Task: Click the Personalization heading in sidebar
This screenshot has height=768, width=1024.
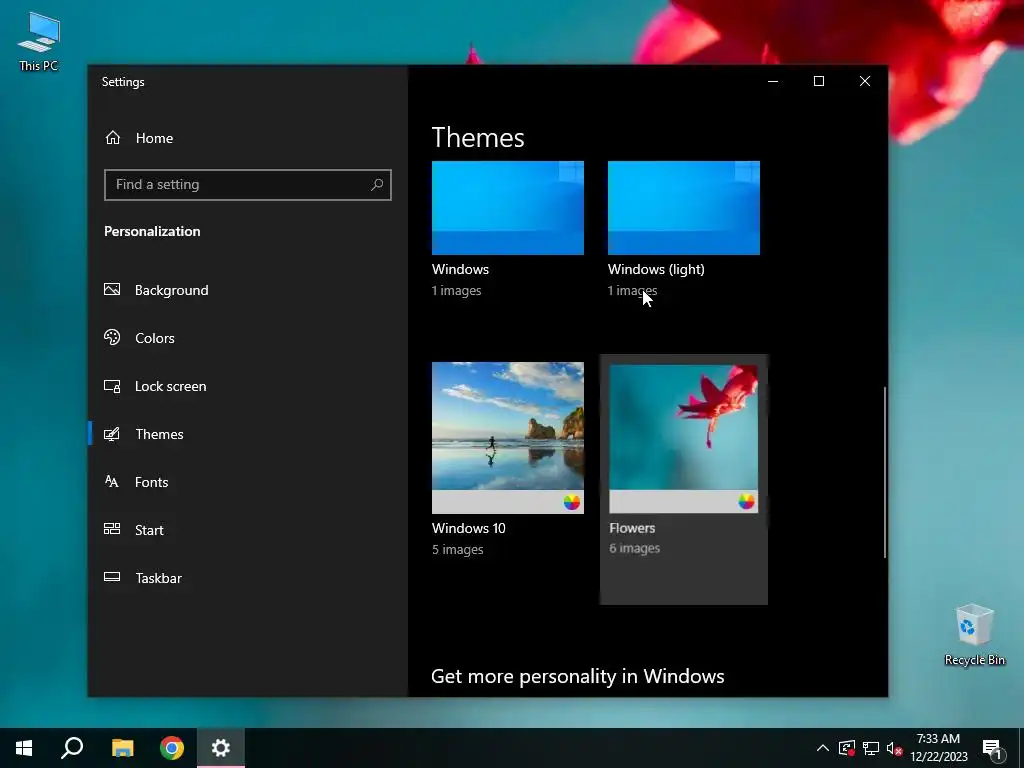Action: (152, 231)
